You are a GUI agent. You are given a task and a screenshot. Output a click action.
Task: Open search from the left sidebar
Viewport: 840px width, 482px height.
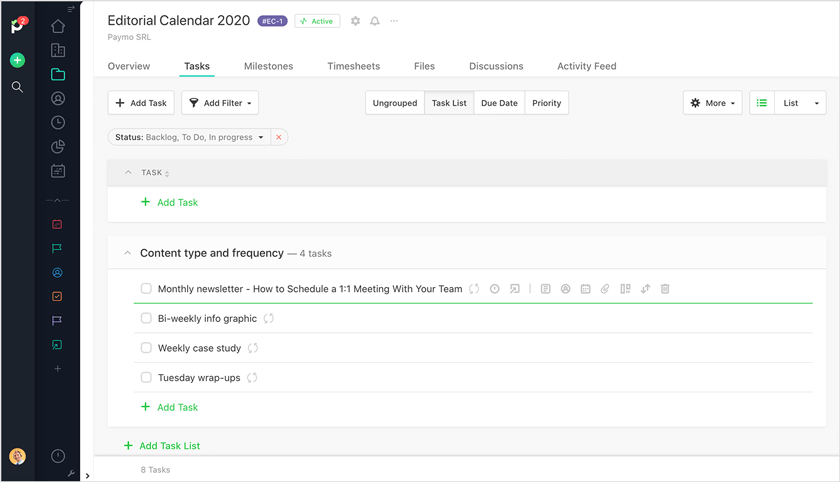(17, 87)
